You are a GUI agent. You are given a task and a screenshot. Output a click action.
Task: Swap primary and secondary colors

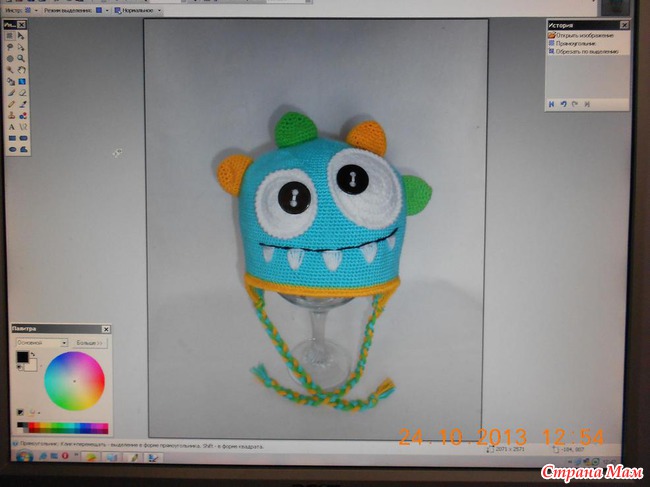32,354
